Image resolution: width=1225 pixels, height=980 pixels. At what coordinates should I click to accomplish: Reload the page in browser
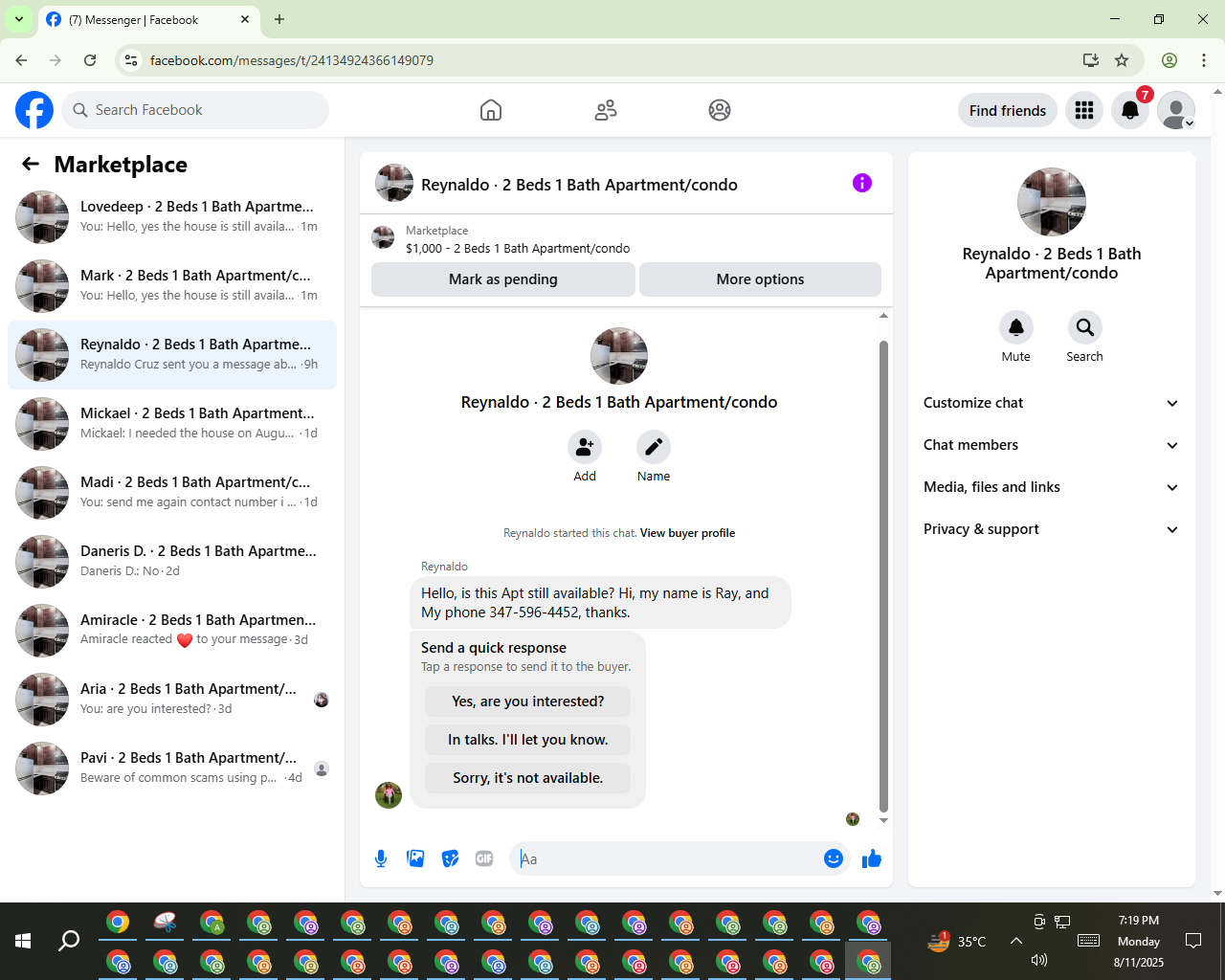click(90, 60)
